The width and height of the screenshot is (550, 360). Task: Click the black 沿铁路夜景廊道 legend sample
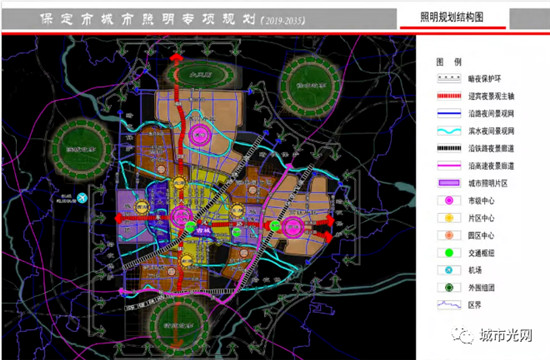coord(449,148)
